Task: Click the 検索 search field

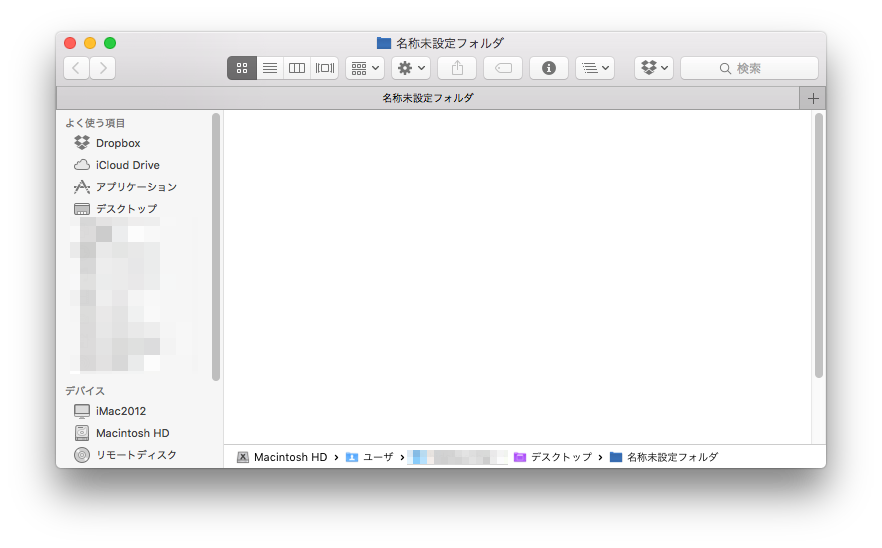Action: (749, 68)
